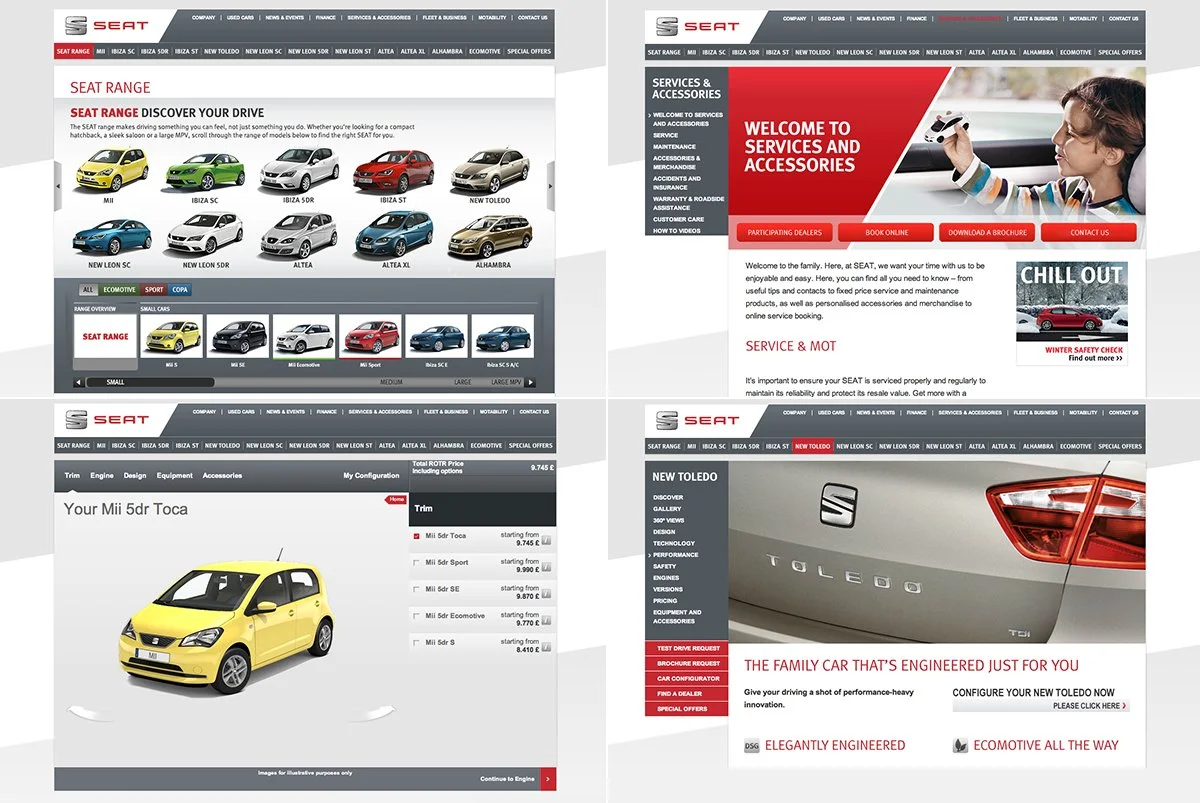Image resolution: width=1200 pixels, height=803 pixels.
Task: Select the SPORT filter tab
Action: [153, 290]
